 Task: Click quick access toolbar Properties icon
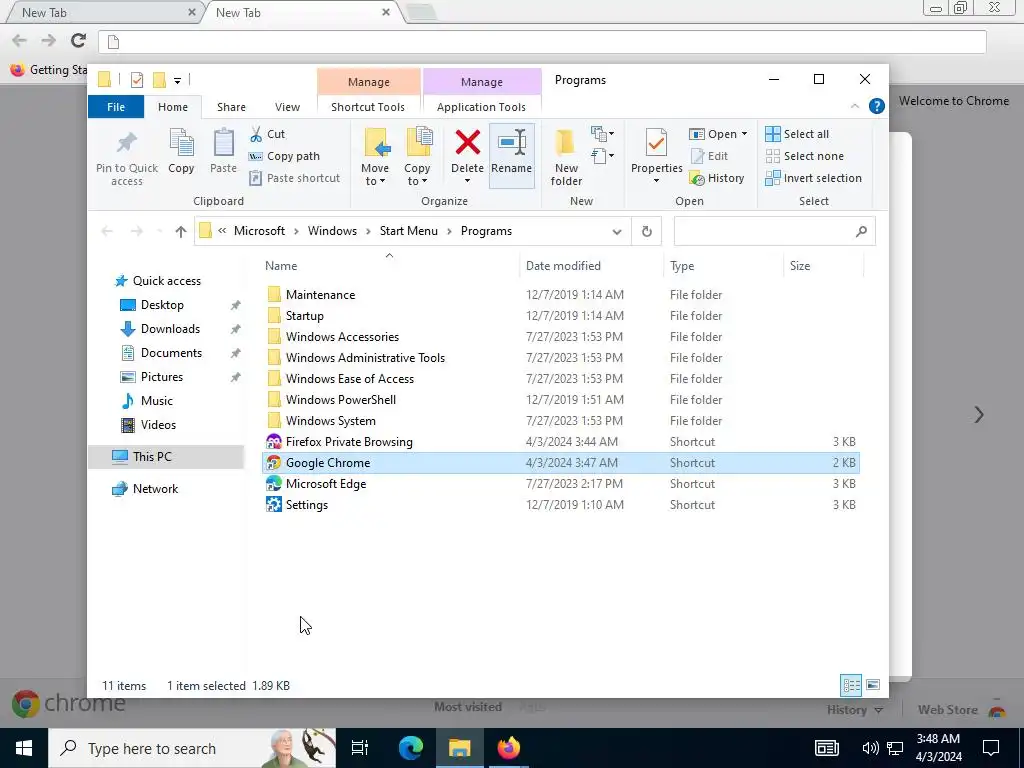136,80
